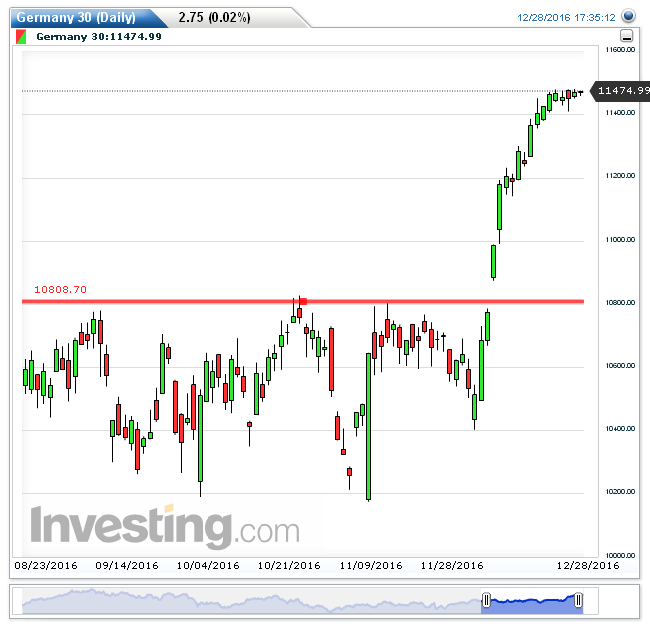Click the timestamp 12/28/2016 17:35:12

566,17
